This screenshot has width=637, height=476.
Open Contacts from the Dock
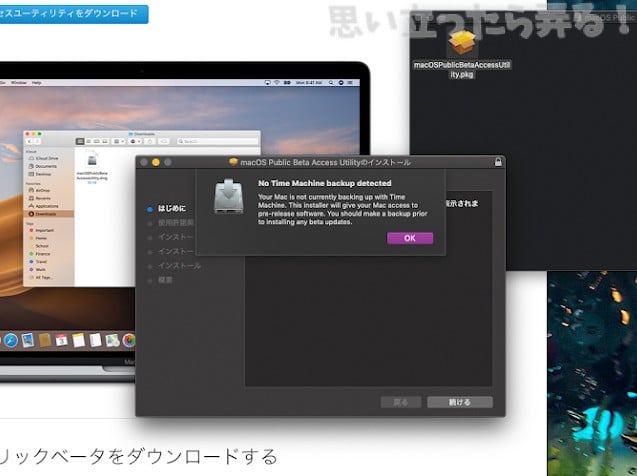(45, 340)
